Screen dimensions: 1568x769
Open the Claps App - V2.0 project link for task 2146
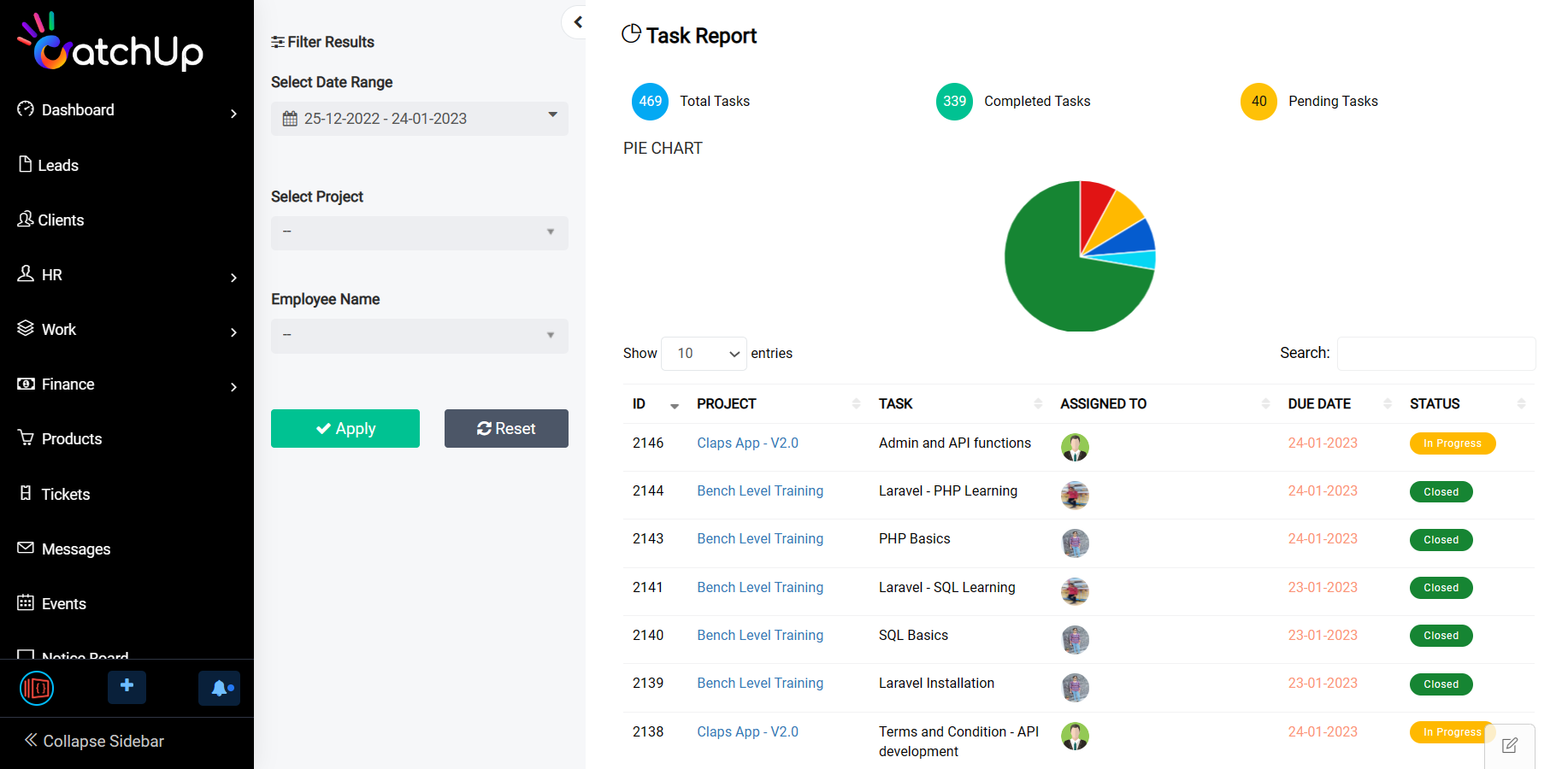coord(747,443)
